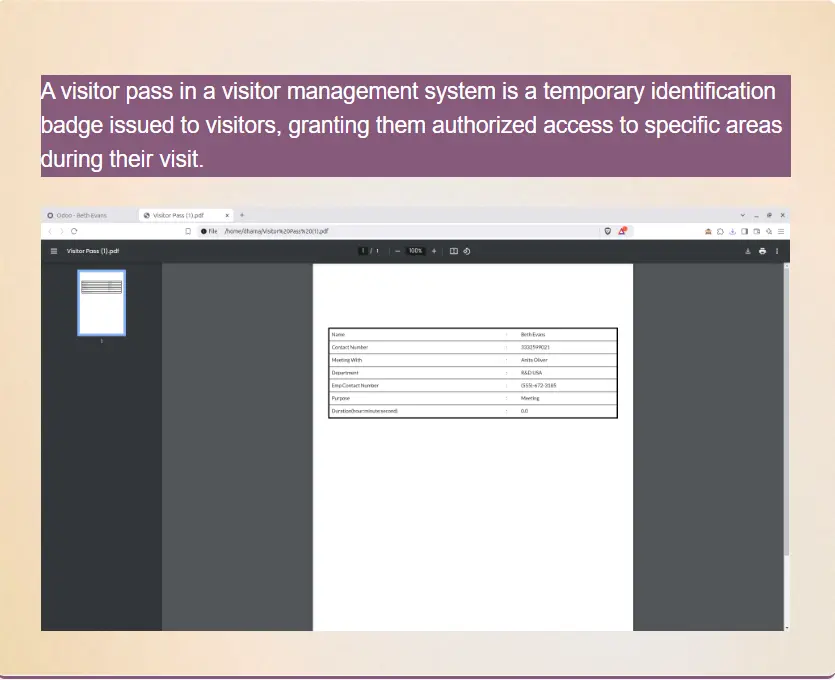The width and height of the screenshot is (835, 680).
Task: Click the PDF viewer vertical scrollbar
Action: point(786,420)
